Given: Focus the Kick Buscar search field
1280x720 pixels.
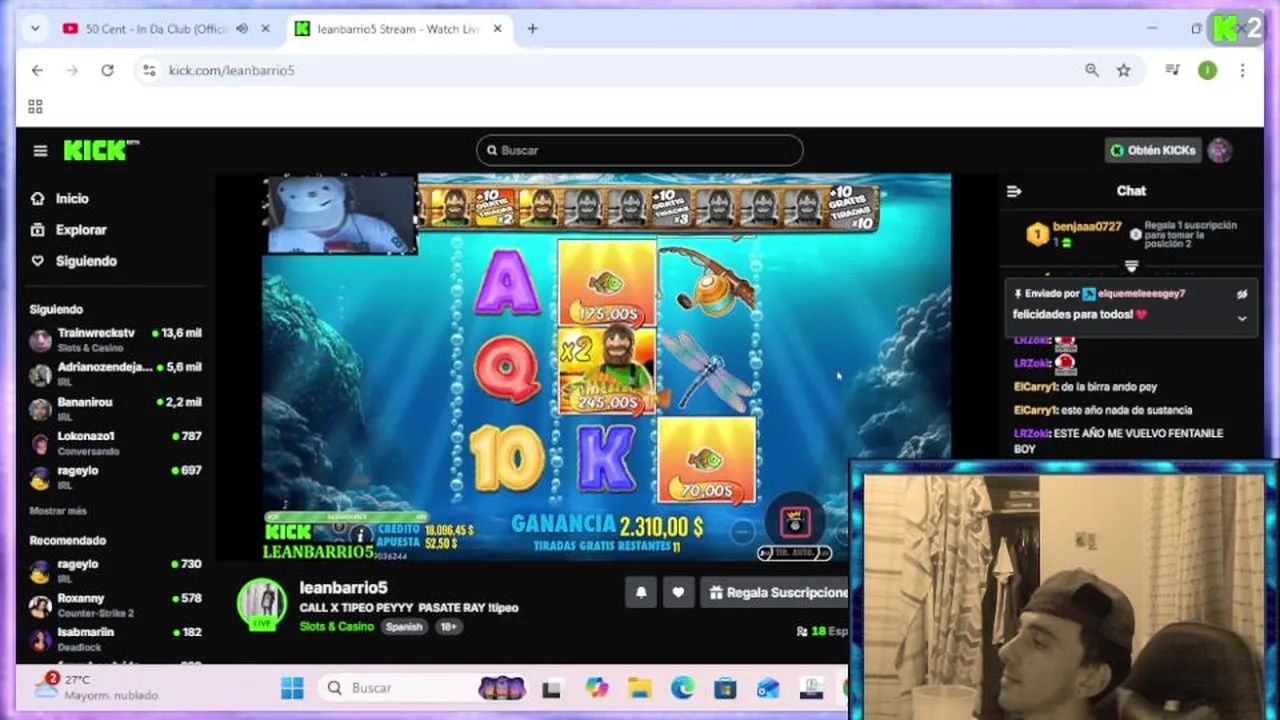Looking at the screenshot, I should pyautogui.click(x=639, y=150).
